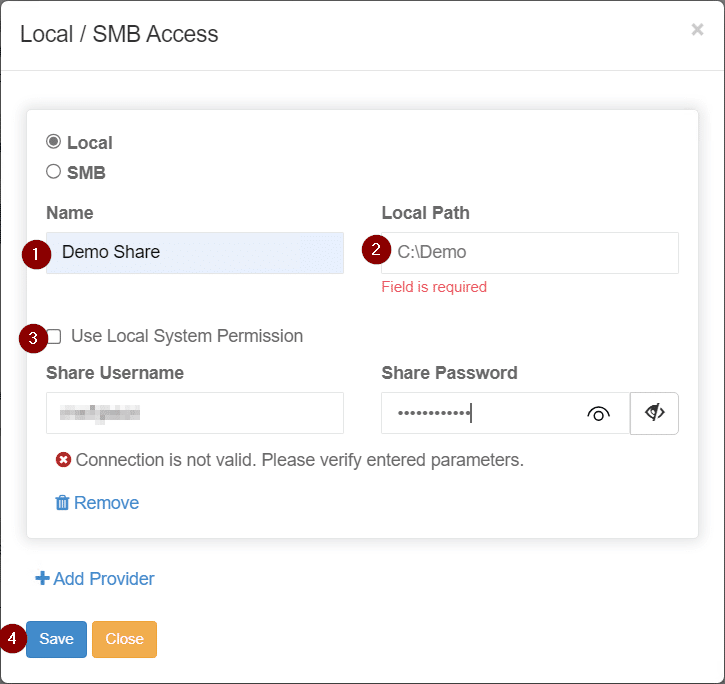The height and width of the screenshot is (684, 725).
Task: Click the red number 4 marker by Save
Action: pyautogui.click(x=13, y=638)
